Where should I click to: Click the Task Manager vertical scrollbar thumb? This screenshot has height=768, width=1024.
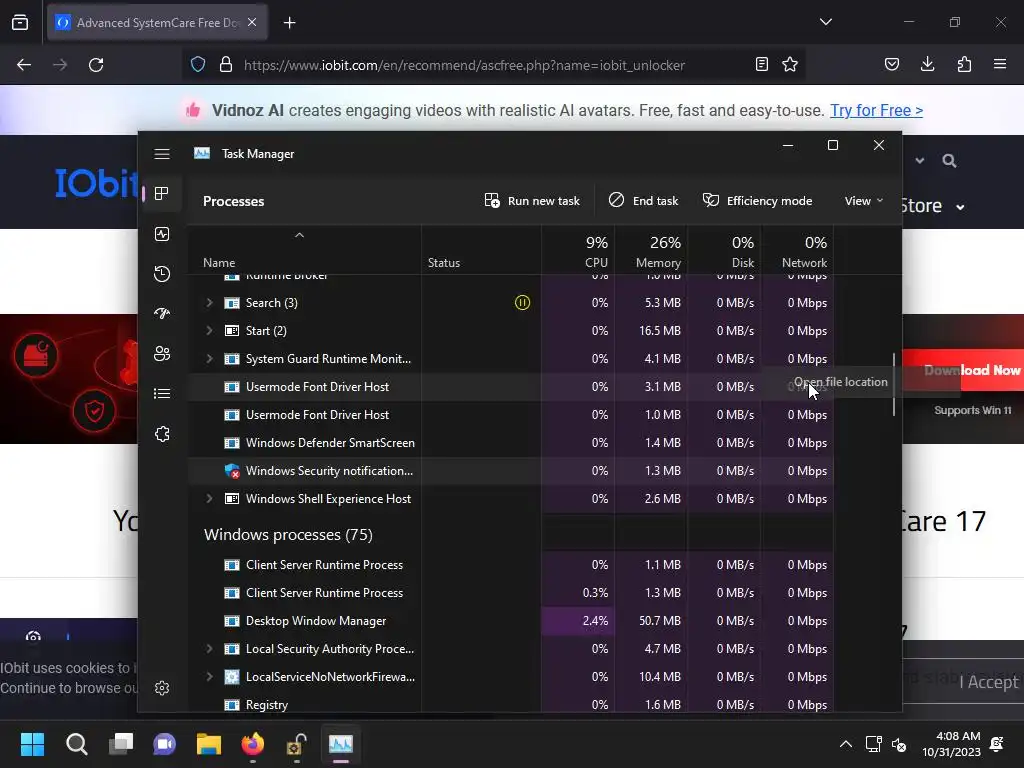tap(893, 384)
